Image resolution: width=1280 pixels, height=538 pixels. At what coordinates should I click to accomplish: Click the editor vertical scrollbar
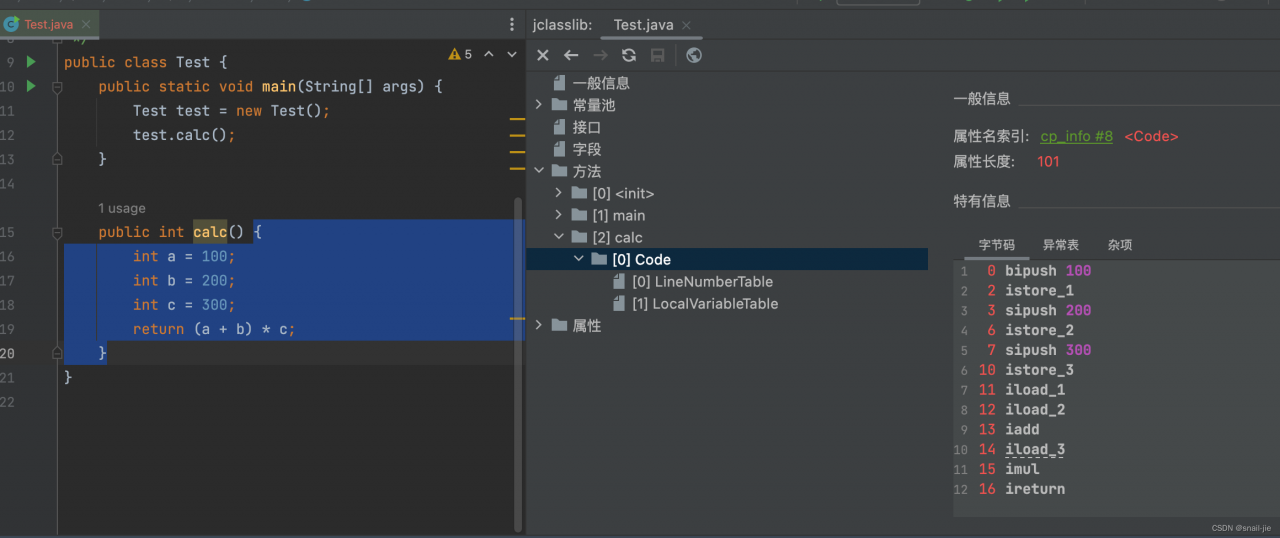(x=518, y=360)
